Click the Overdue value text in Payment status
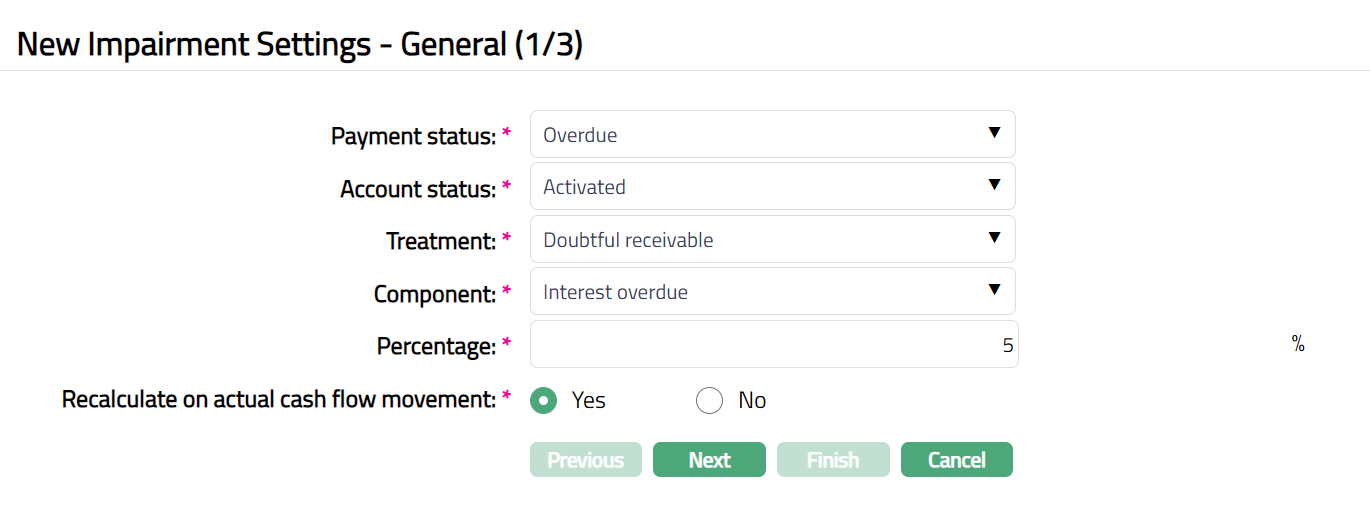 pos(580,135)
